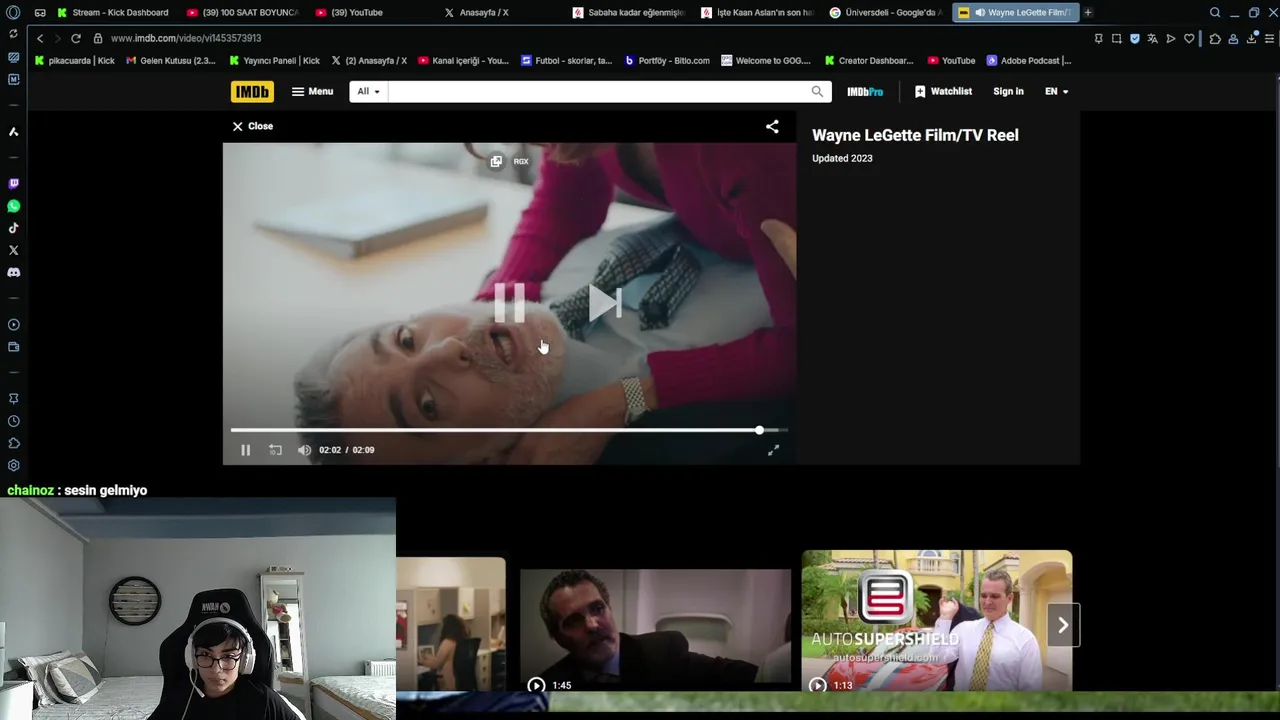This screenshot has height=720, width=1280.
Task: Switch to the (39) YouTube tab
Action: point(370,13)
